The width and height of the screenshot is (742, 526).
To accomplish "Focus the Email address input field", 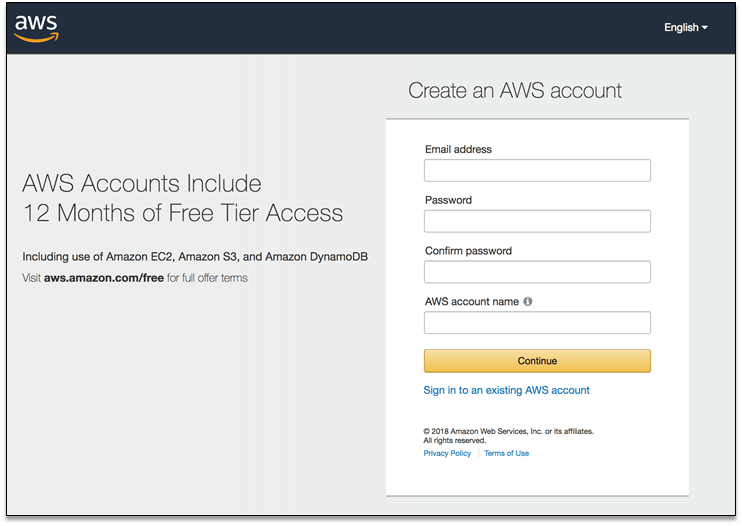I will (x=537, y=171).
